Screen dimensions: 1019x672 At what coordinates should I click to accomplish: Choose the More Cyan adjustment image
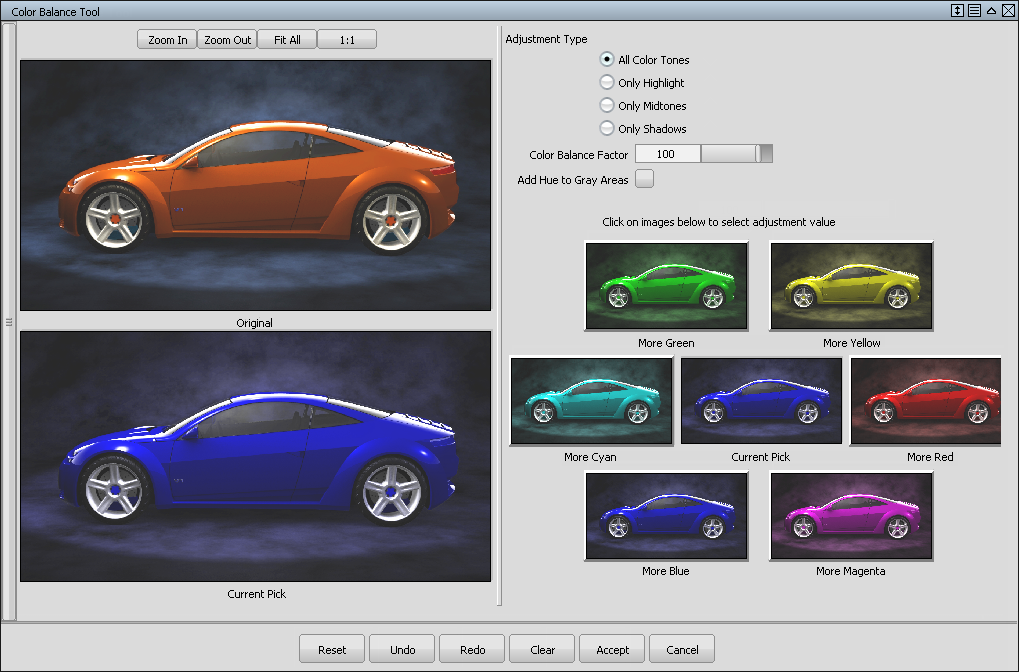pos(591,400)
